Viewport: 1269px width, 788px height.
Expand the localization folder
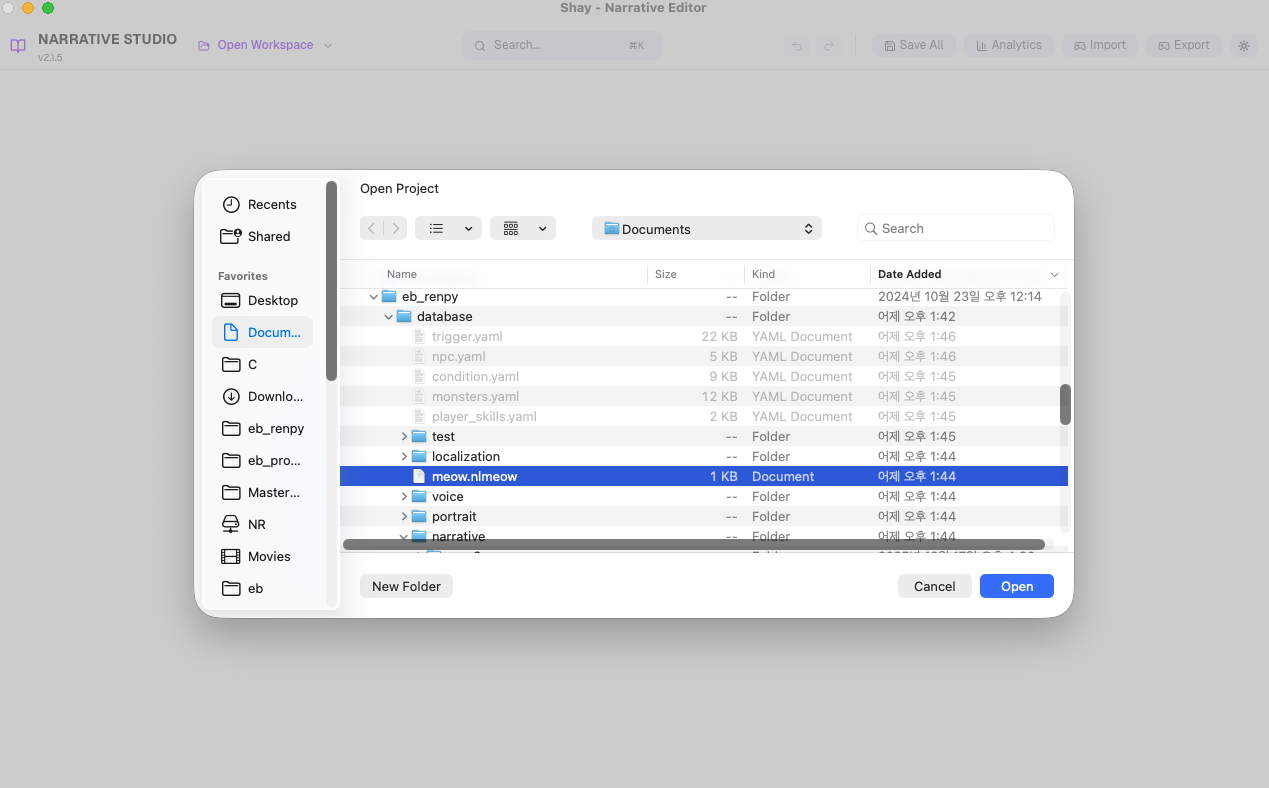(404, 457)
